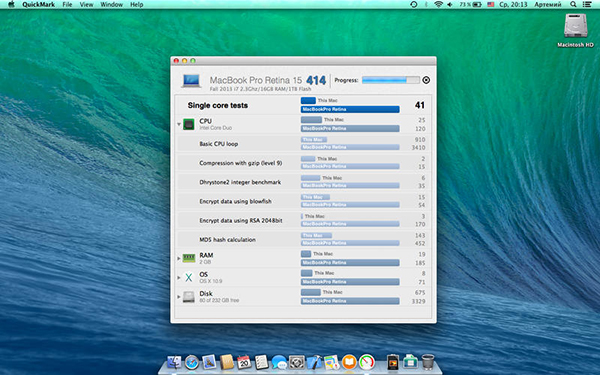Click the battery 73% indicator

[470, 5]
